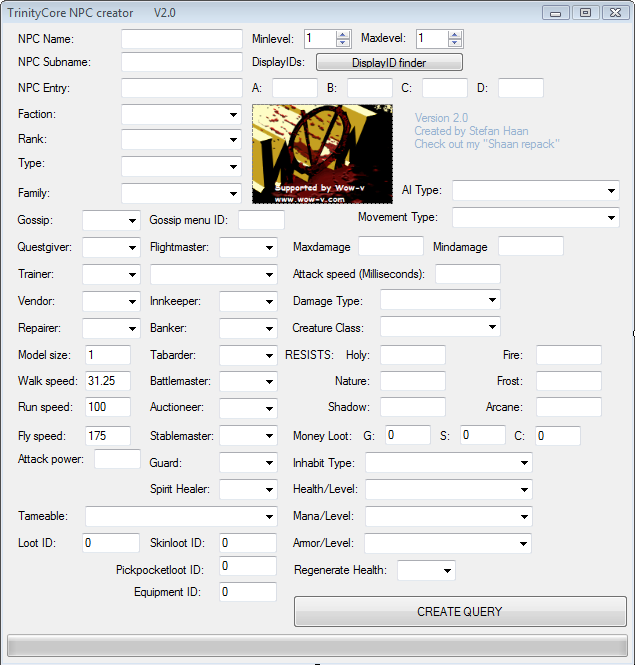This screenshot has width=636, height=665.
Task: Open the Auctioneer dropdown
Action: click(248, 408)
